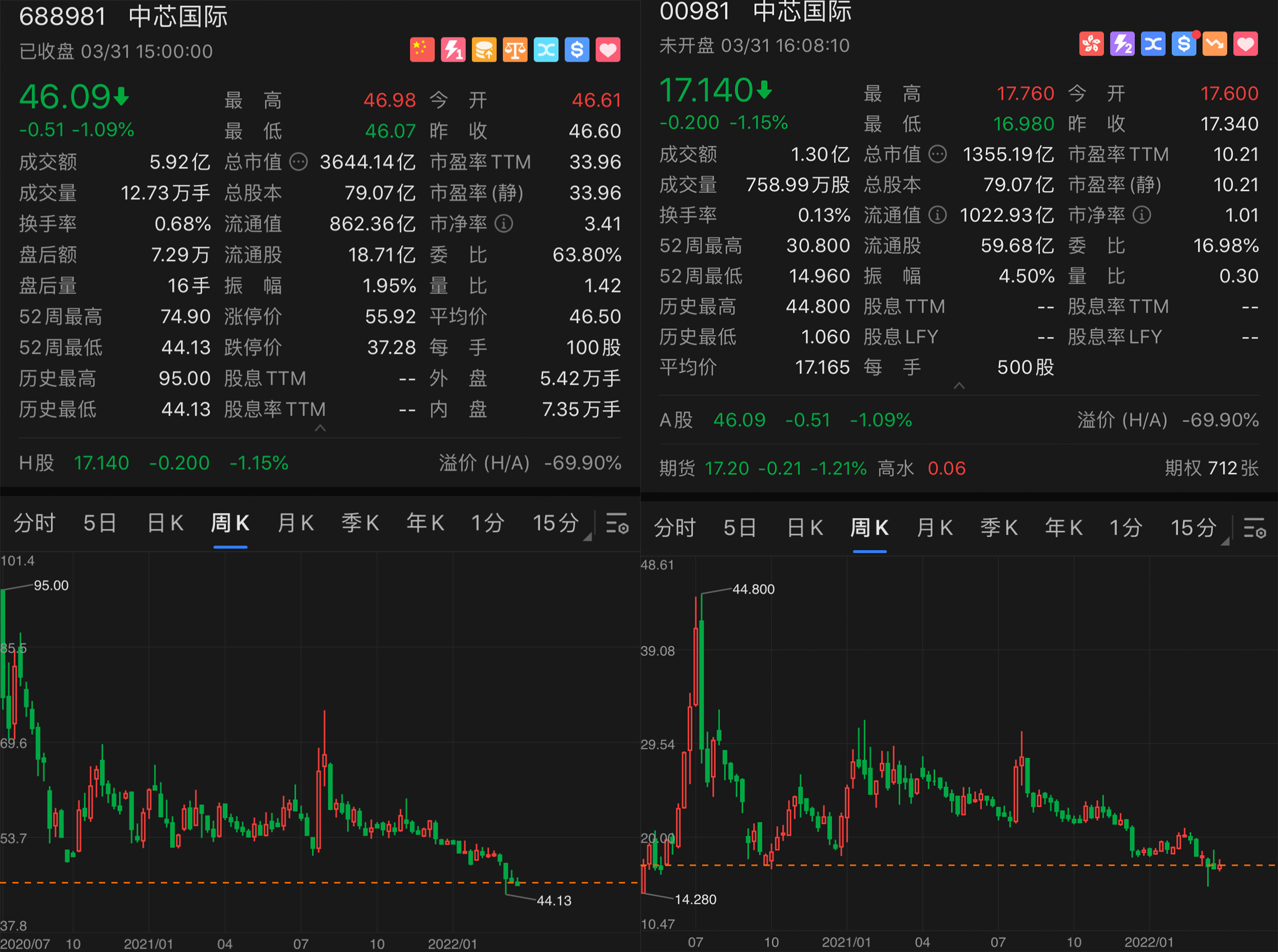Click the info icon next to 市净率 in 00981 panel

tap(1142, 215)
